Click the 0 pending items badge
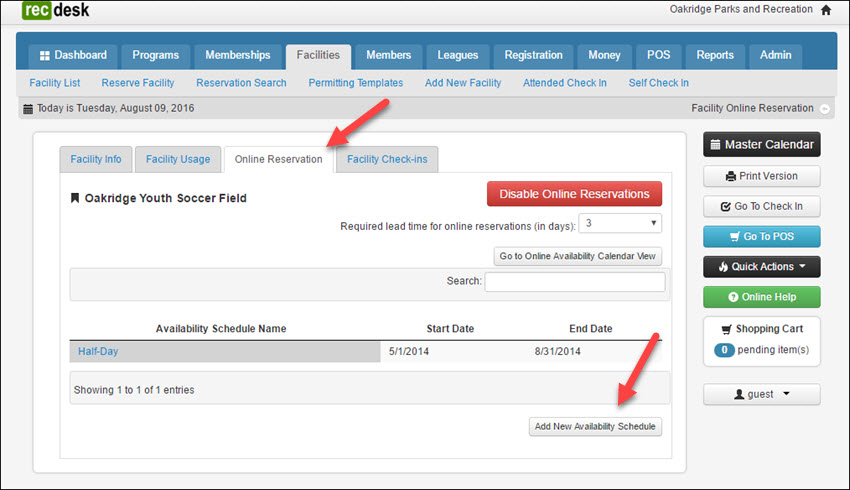This screenshot has height=490, width=850. tap(724, 350)
